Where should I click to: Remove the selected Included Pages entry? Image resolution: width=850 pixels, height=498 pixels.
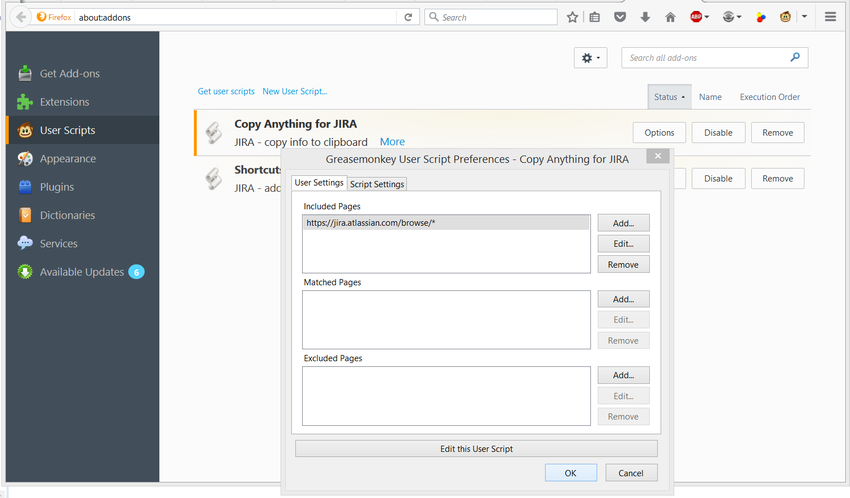coord(623,264)
